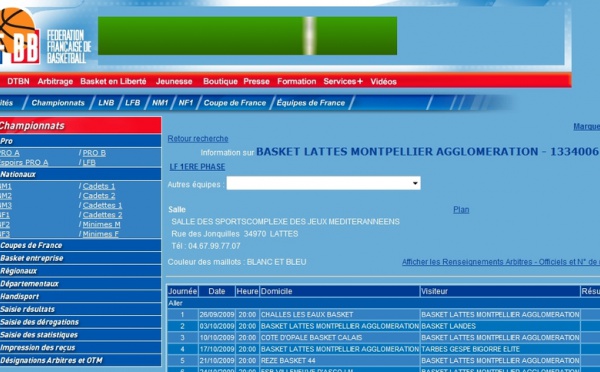Show Renseignements Arbitres - Officiels link
This screenshot has height=372, width=600.
click(501, 262)
